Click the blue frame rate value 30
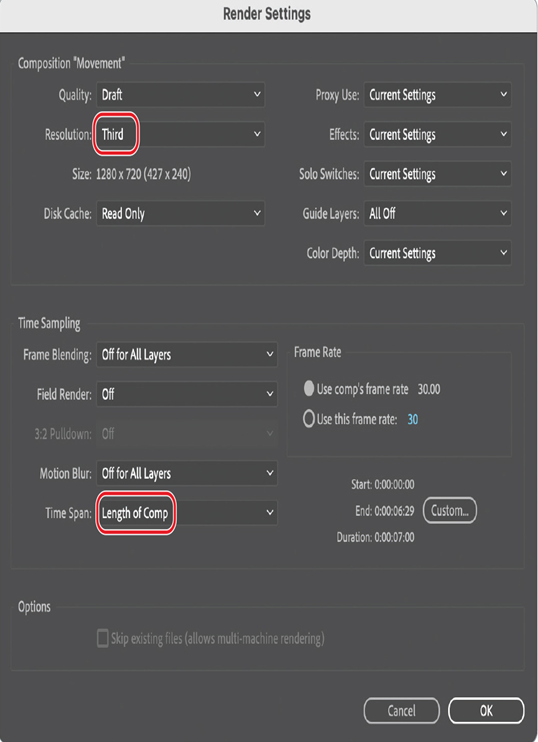Screen dimensions: 538x742 [413, 419]
